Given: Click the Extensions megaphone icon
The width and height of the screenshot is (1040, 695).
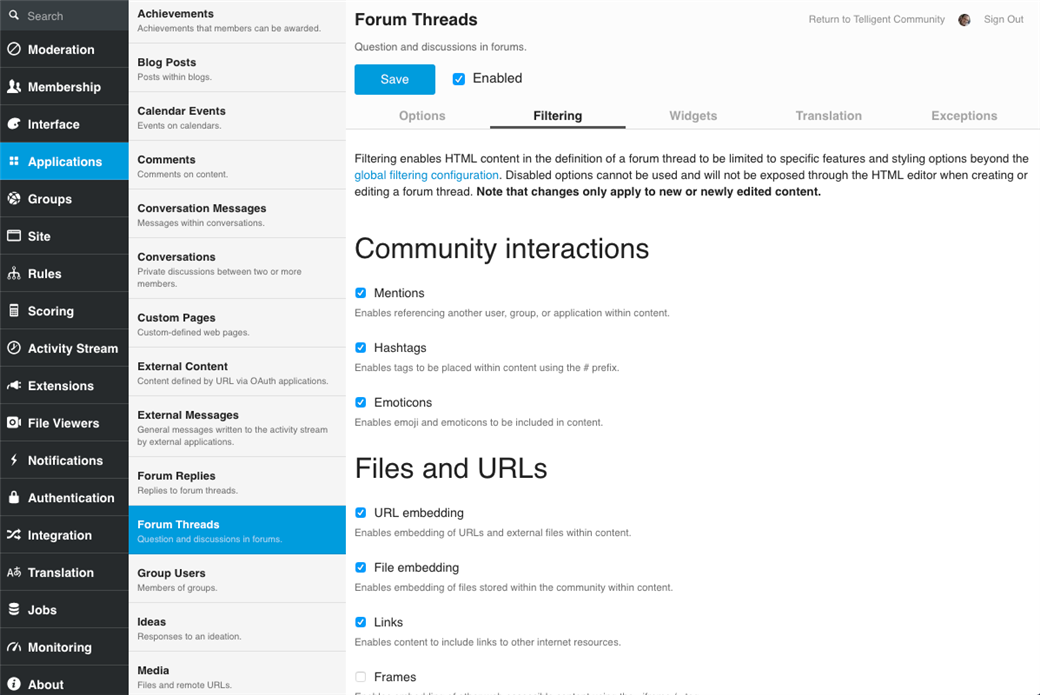Looking at the screenshot, I should 14,385.
